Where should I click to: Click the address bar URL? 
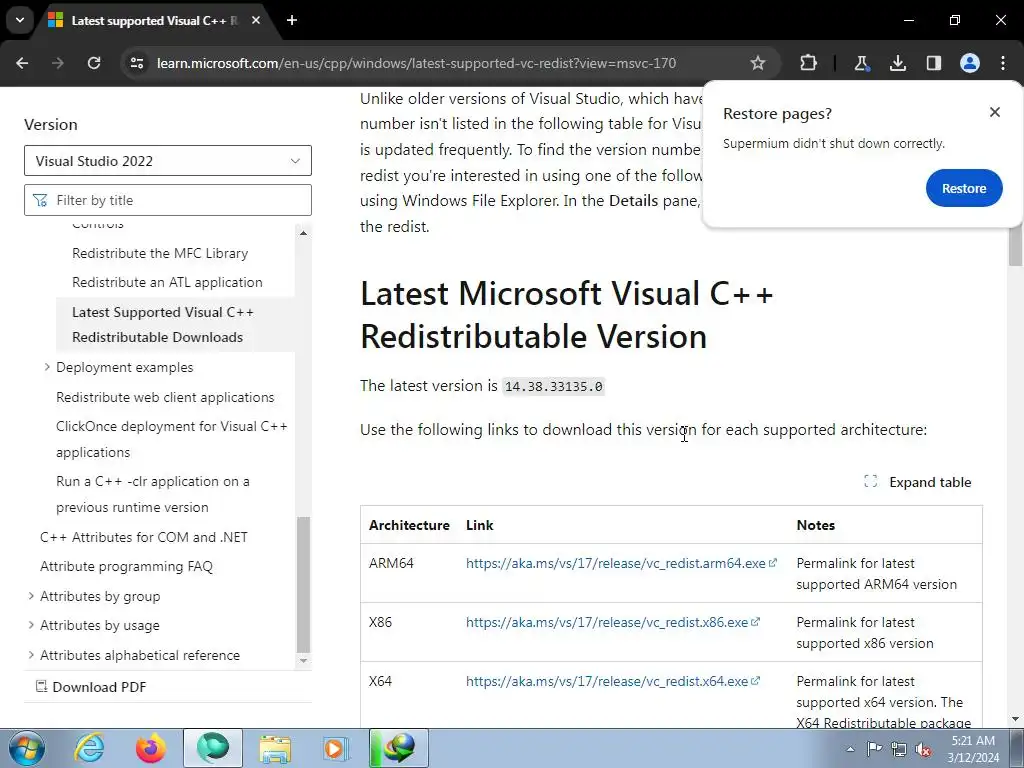[x=416, y=63]
